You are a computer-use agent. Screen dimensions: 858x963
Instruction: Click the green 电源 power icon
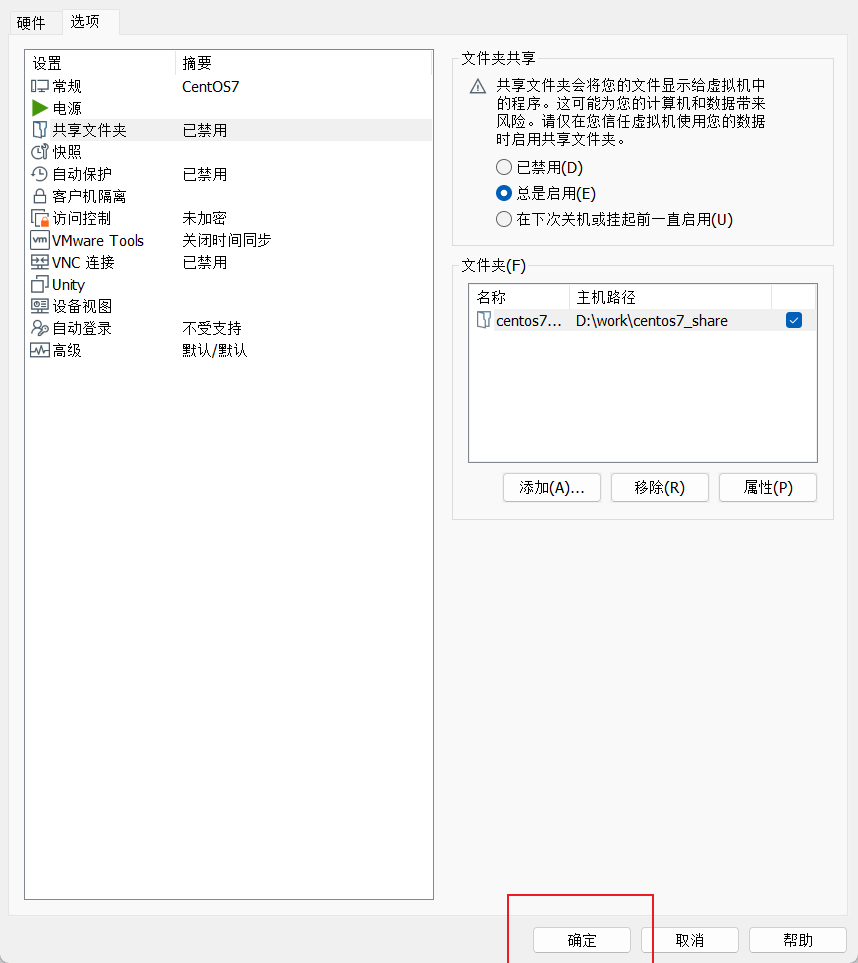40,108
